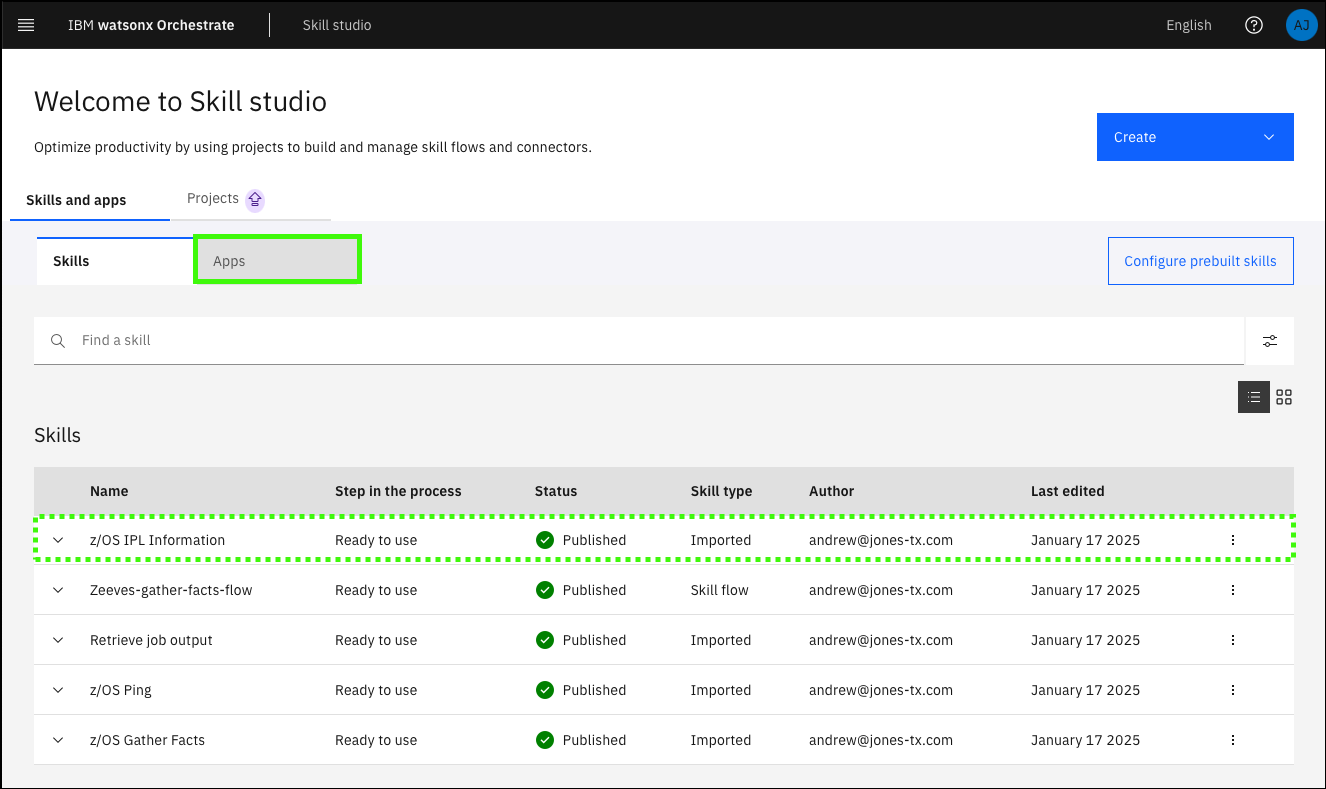The width and height of the screenshot is (1326, 789).
Task: Click the Last edited column header
Action: pos(1067,491)
